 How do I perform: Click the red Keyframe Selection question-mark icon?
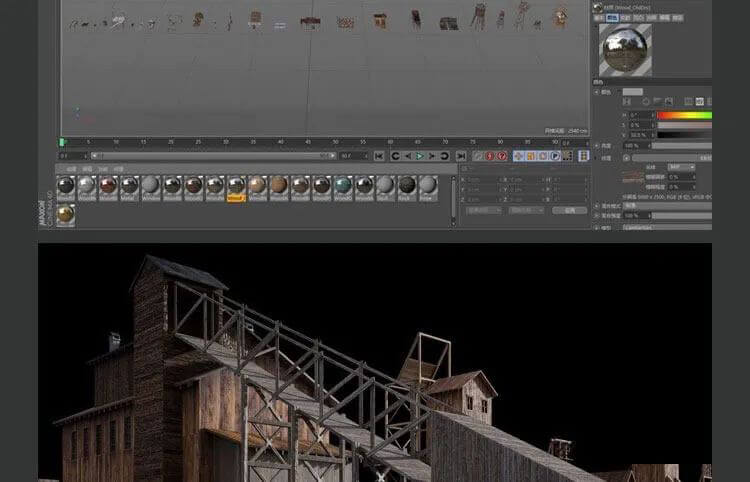click(502, 156)
